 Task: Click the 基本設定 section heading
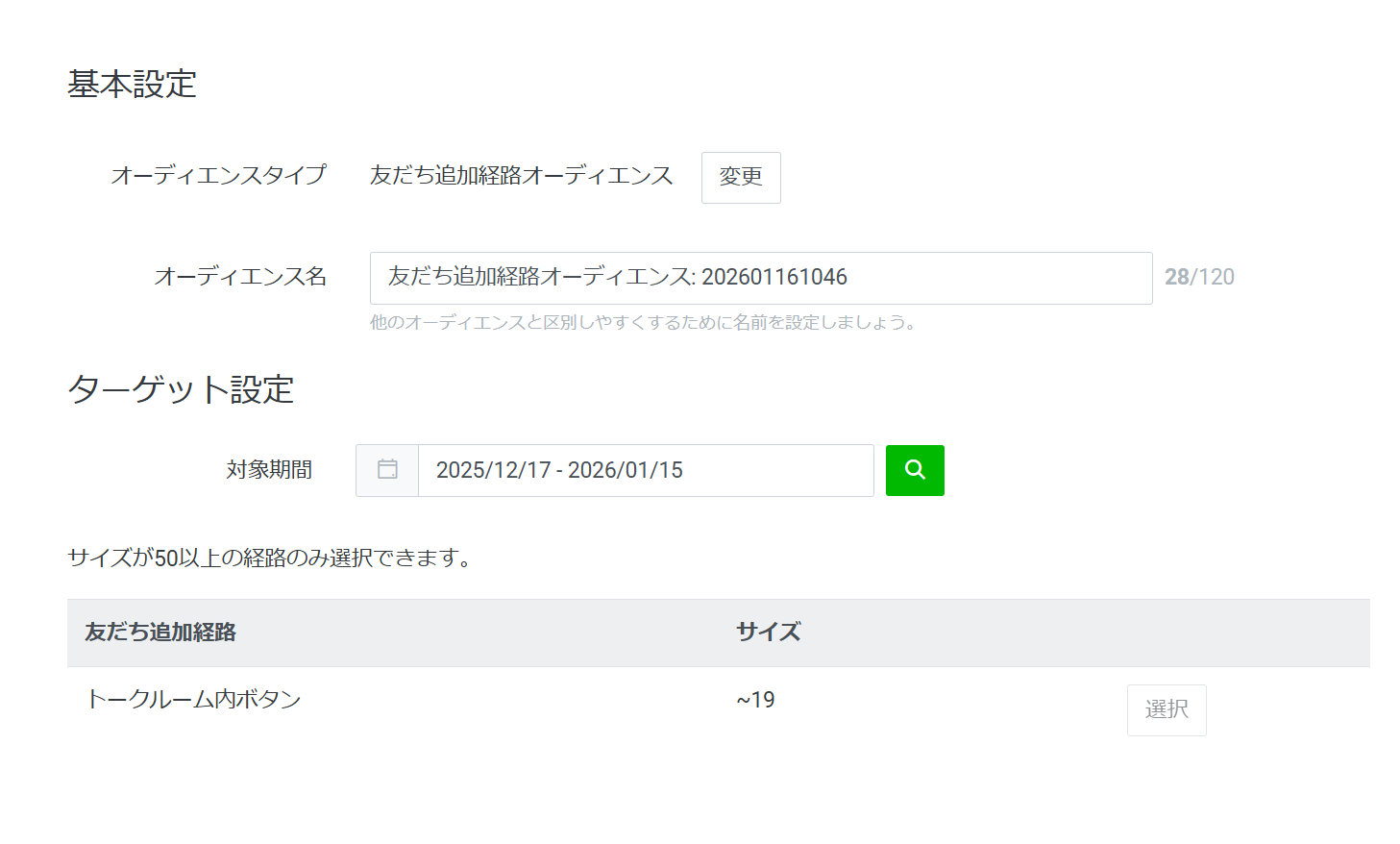coord(132,85)
